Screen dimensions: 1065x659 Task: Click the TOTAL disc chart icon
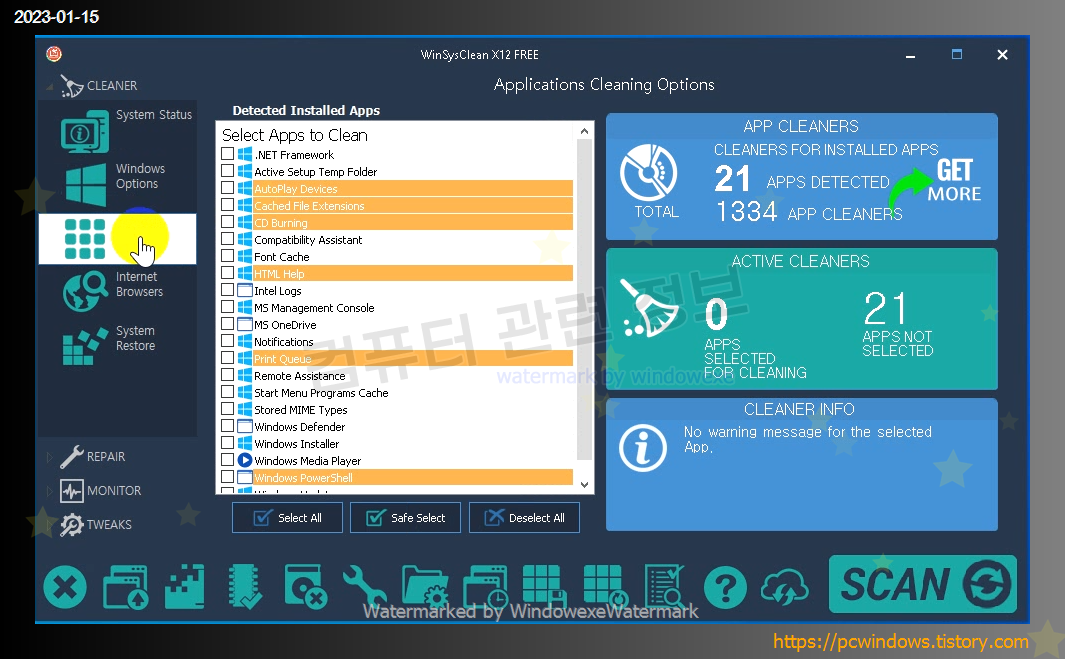[649, 173]
